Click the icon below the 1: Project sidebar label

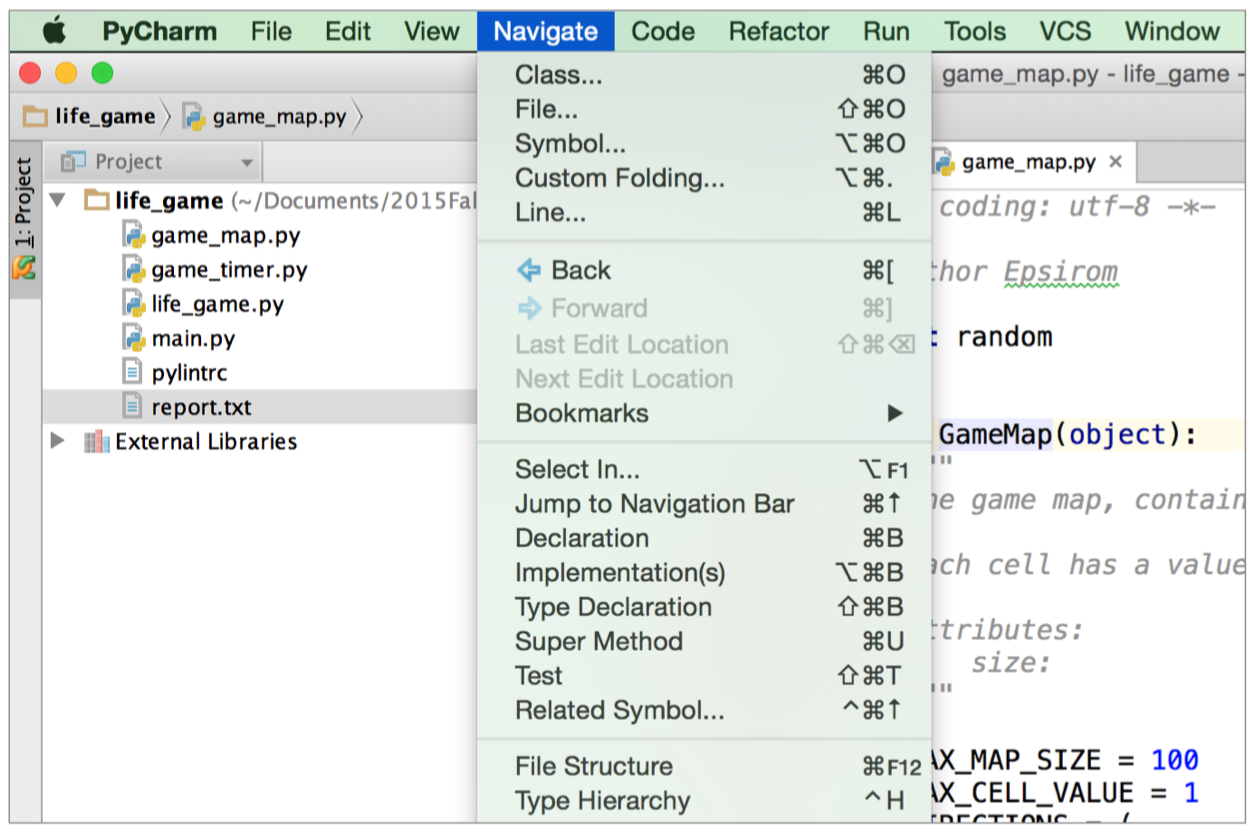point(23,267)
